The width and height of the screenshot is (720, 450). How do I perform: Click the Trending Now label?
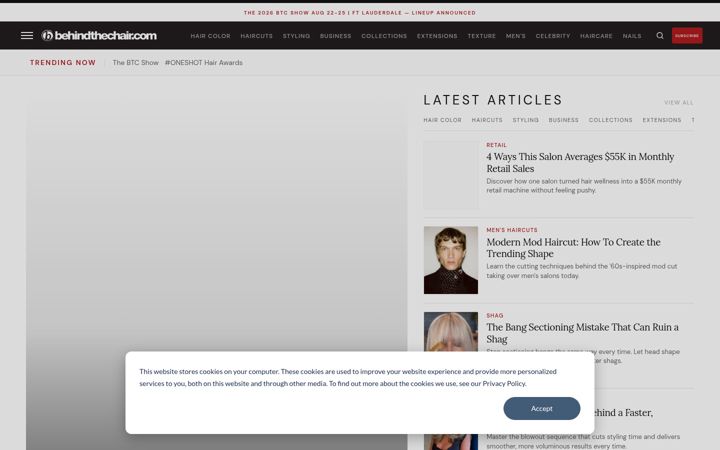(63, 62)
